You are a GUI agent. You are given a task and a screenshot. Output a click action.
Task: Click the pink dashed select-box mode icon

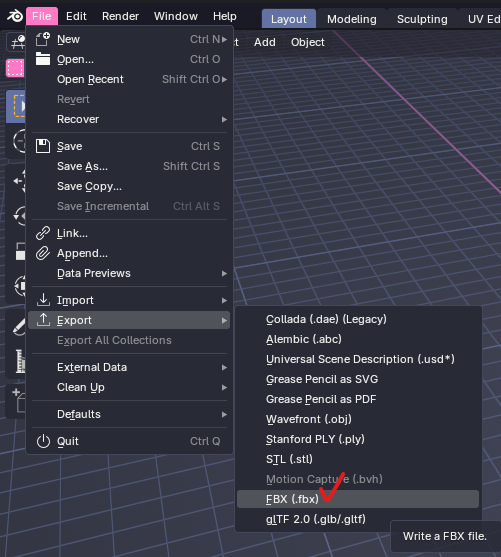point(15,67)
